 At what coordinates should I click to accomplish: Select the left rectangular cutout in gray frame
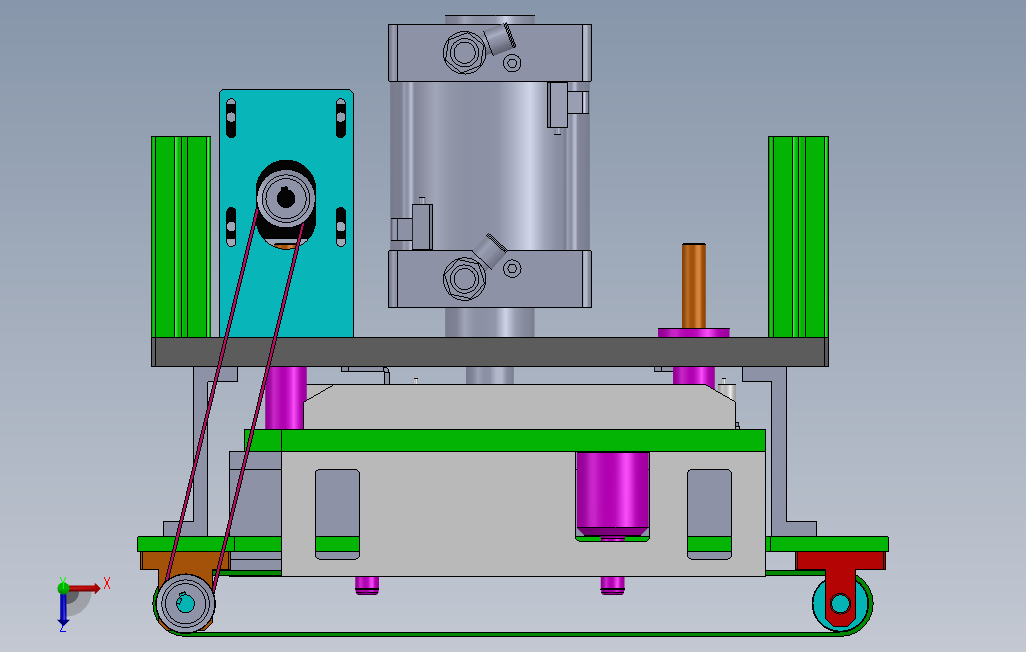point(338,514)
